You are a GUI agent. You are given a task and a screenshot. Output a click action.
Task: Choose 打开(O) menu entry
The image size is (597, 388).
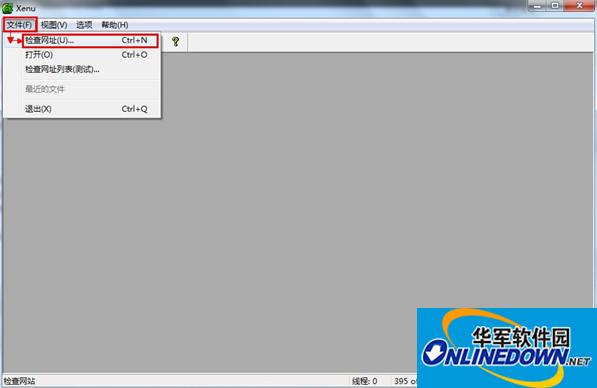90,55
